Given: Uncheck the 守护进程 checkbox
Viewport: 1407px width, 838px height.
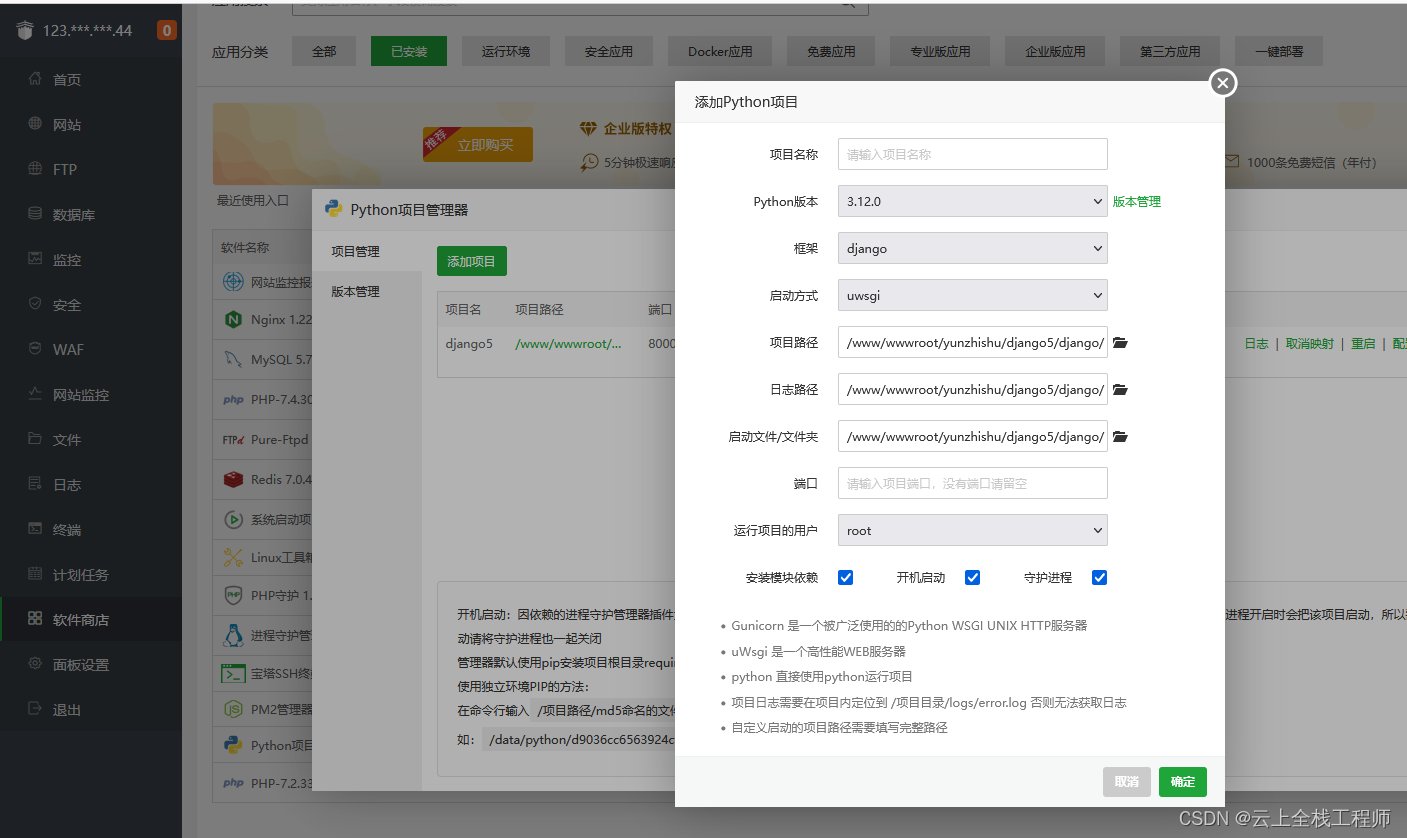Looking at the screenshot, I should tap(1099, 577).
